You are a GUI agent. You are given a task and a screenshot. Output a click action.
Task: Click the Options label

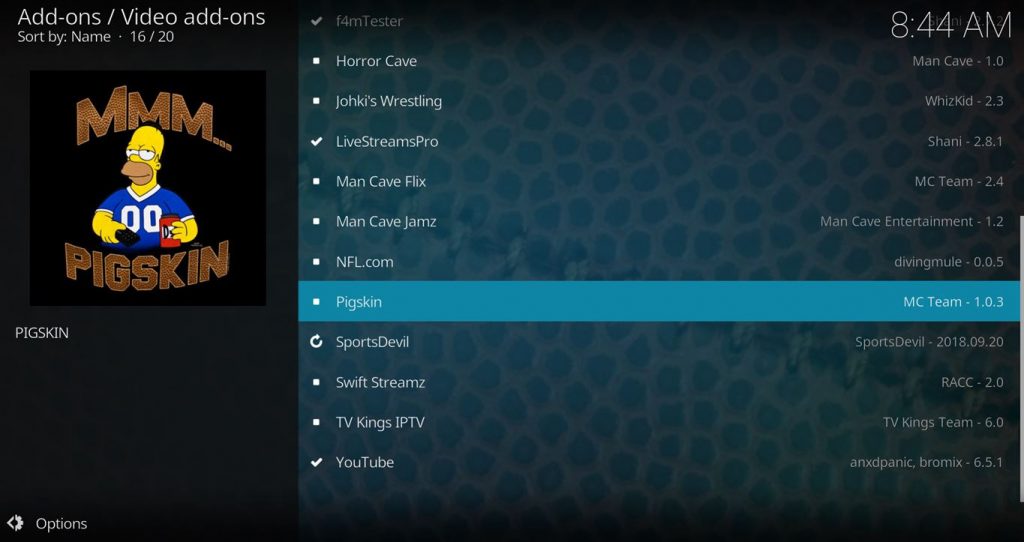61,524
